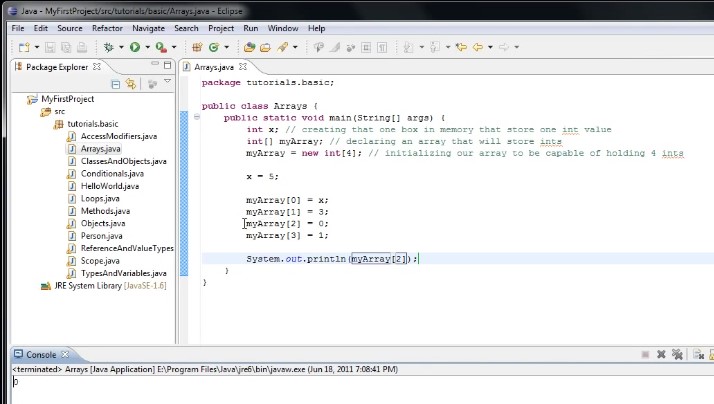Click Remove All Terminated Launches icon
The image size is (714, 404).
click(677, 355)
